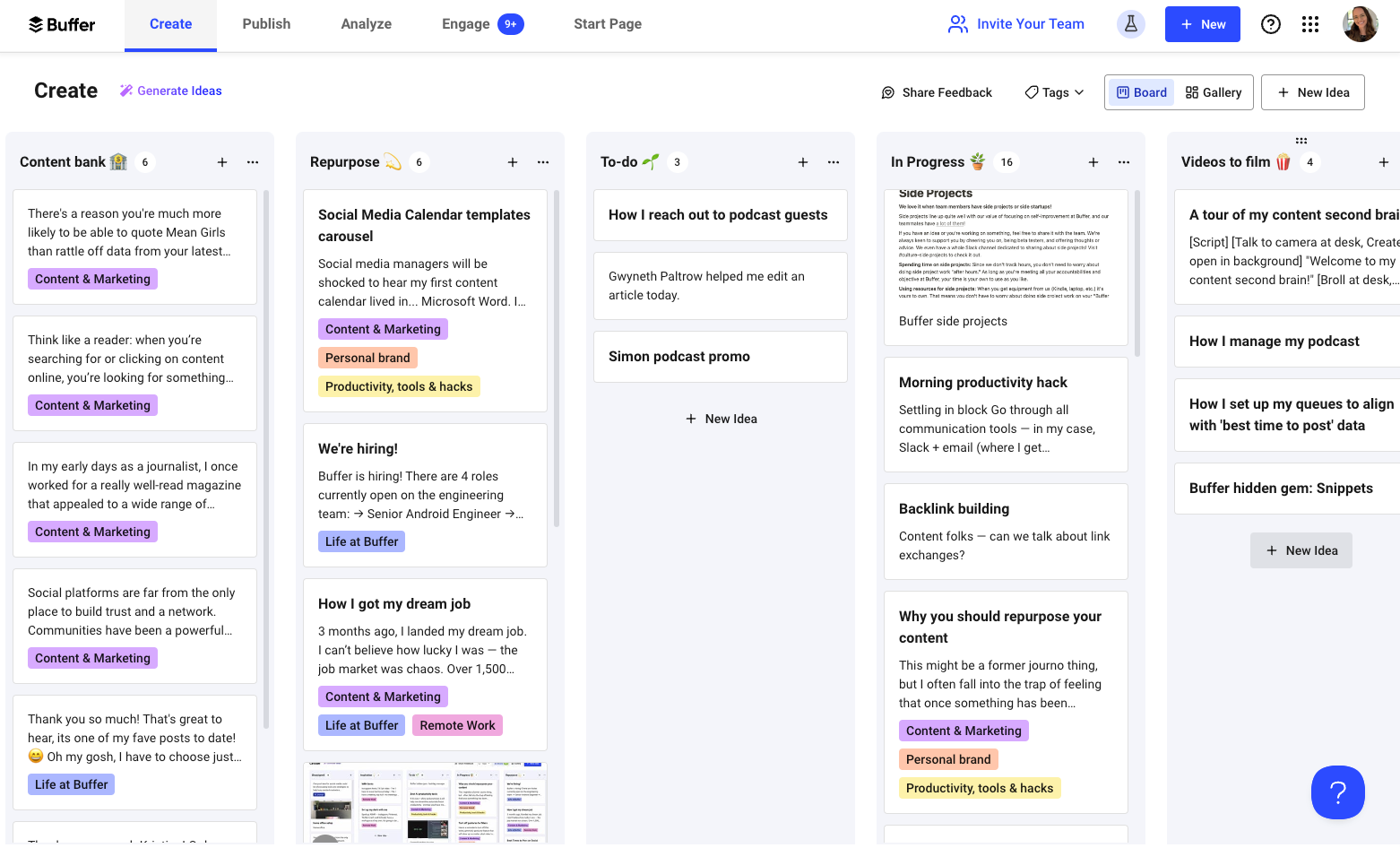Click the blue New button in header

tap(1203, 24)
